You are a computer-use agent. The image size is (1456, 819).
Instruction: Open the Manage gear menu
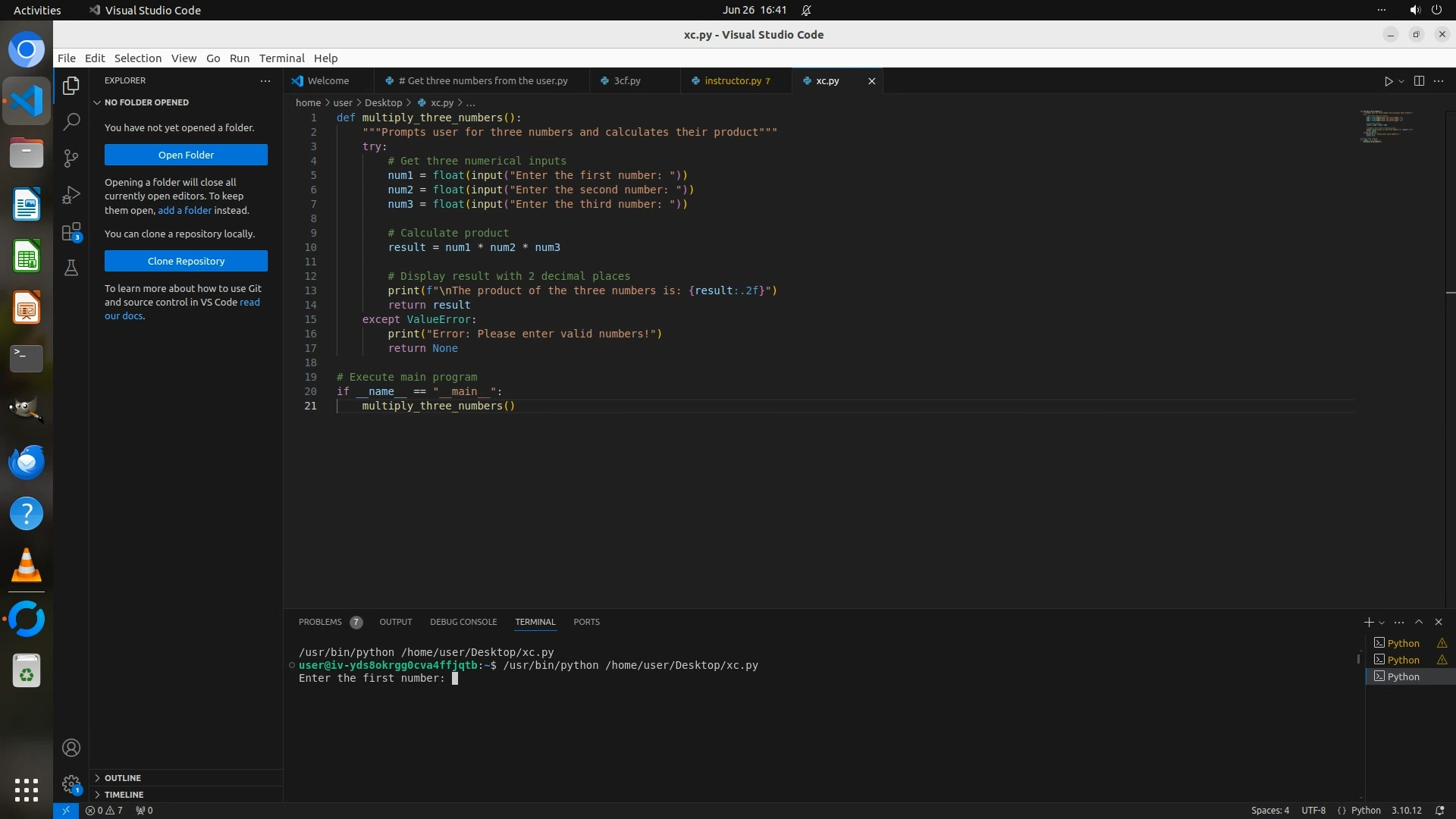[x=71, y=783]
